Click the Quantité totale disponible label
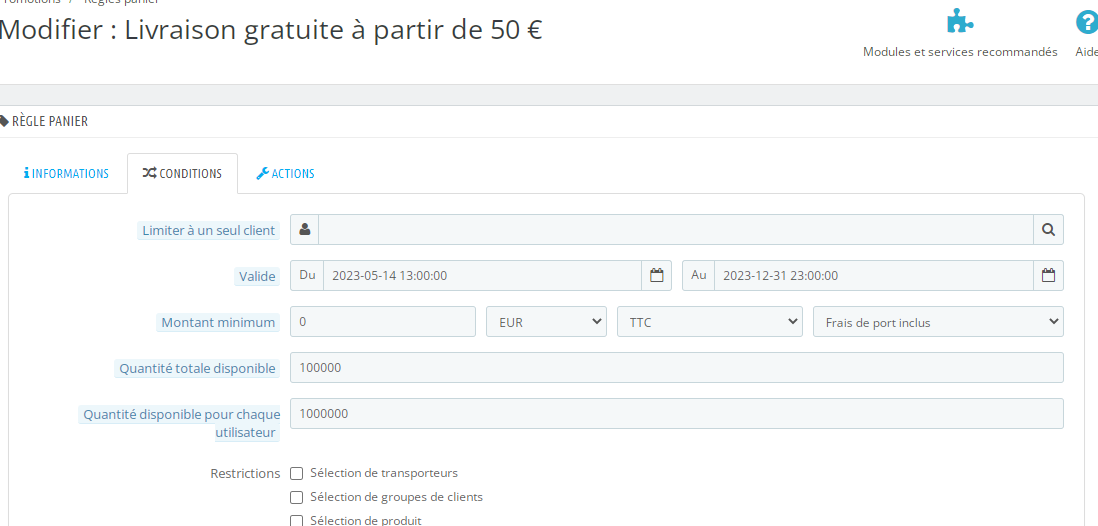 [x=197, y=368]
